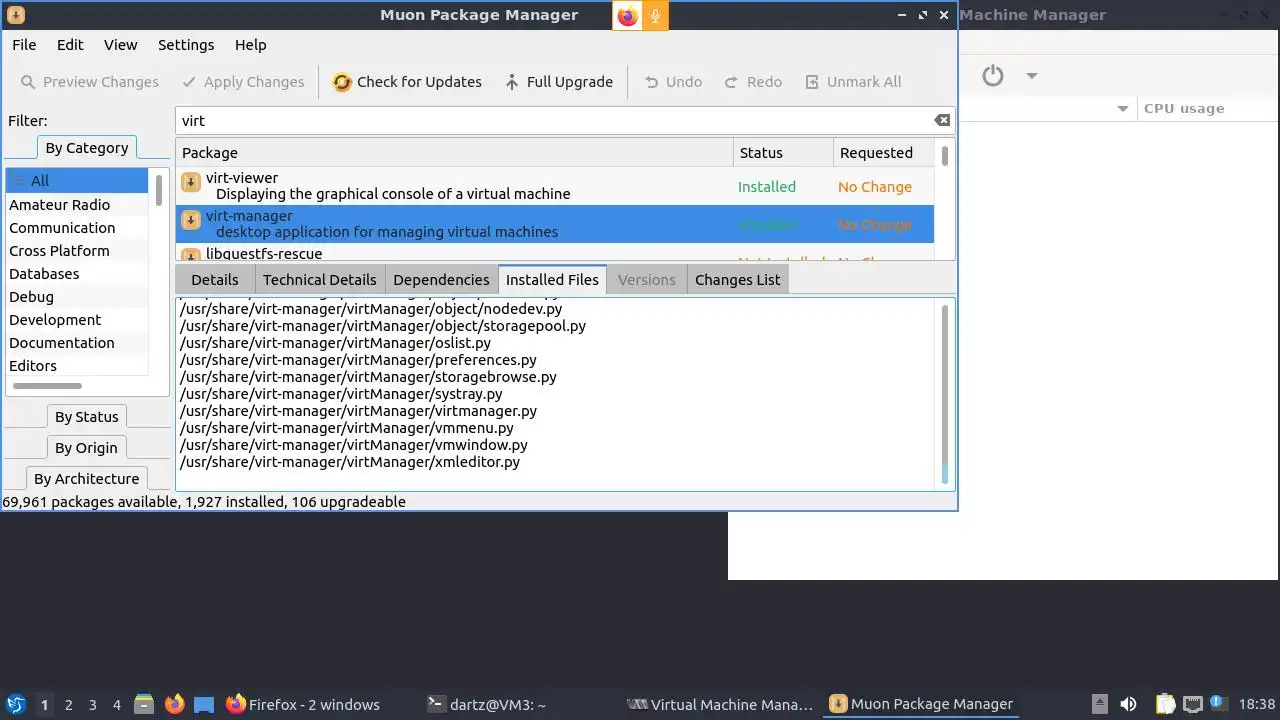Click the volume speaker tray icon
Image resolution: width=1280 pixels, height=720 pixels.
tap(1128, 705)
